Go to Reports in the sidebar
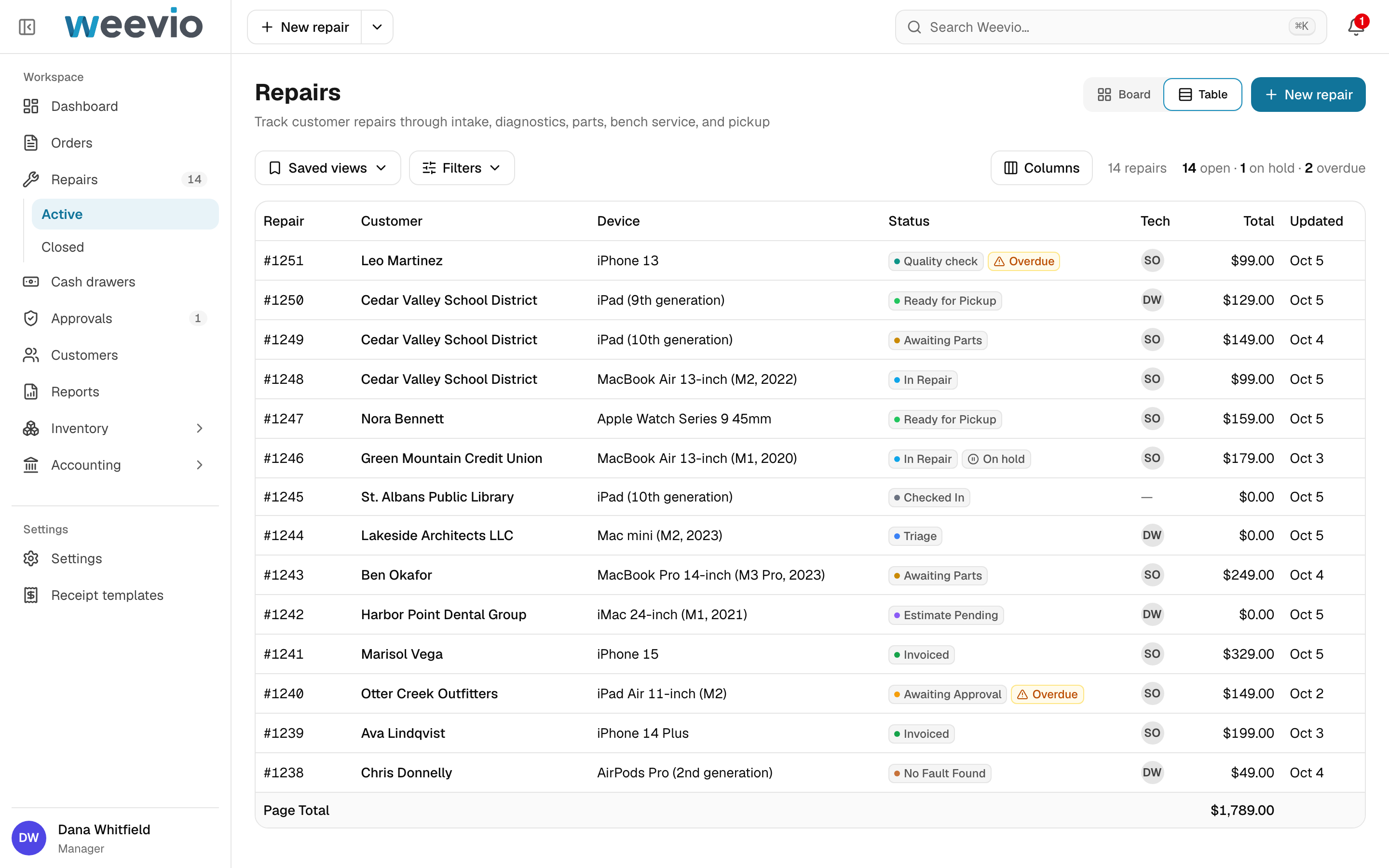This screenshot has height=868, width=1389. point(115,392)
